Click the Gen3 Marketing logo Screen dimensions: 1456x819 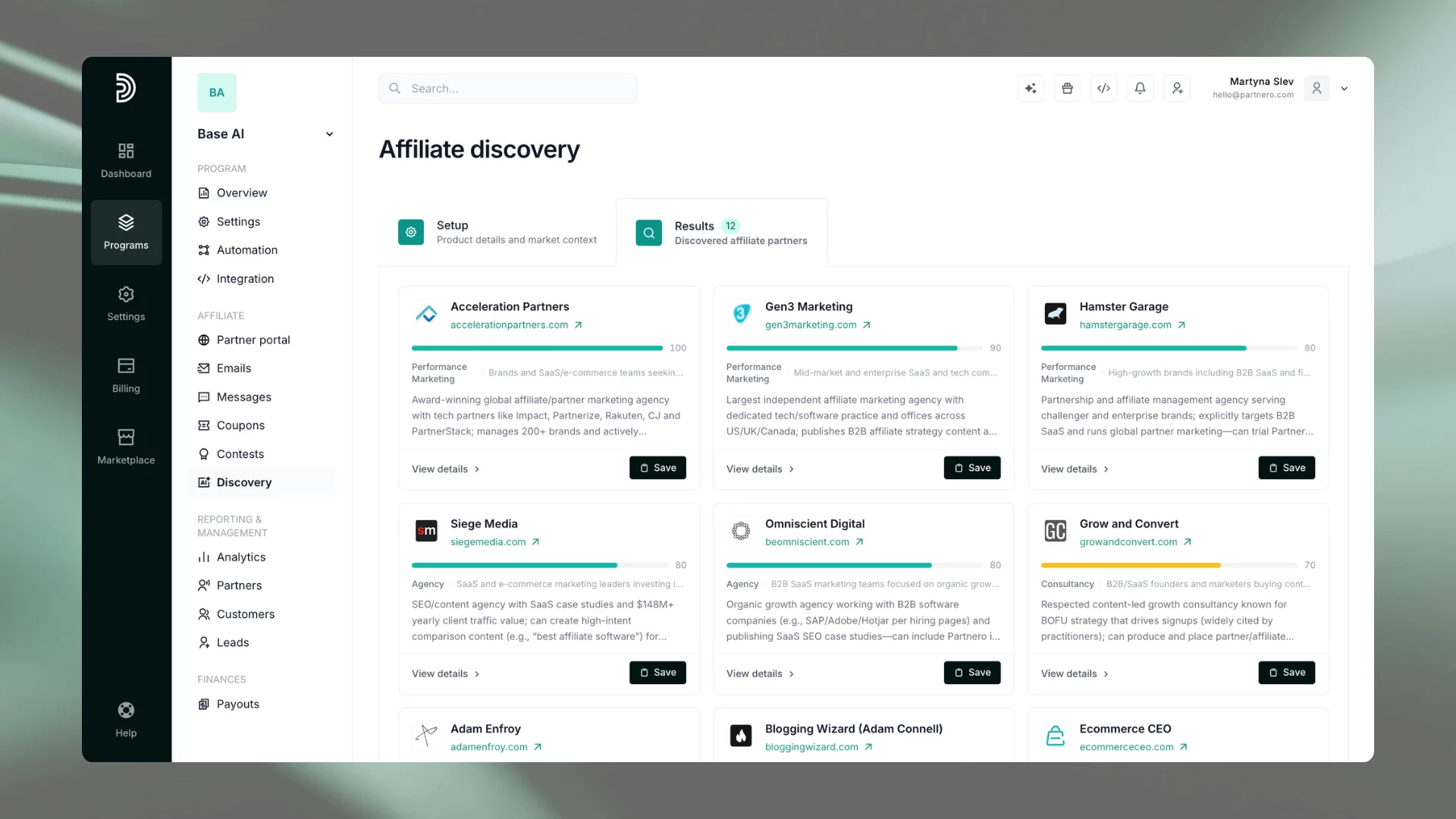741,314
